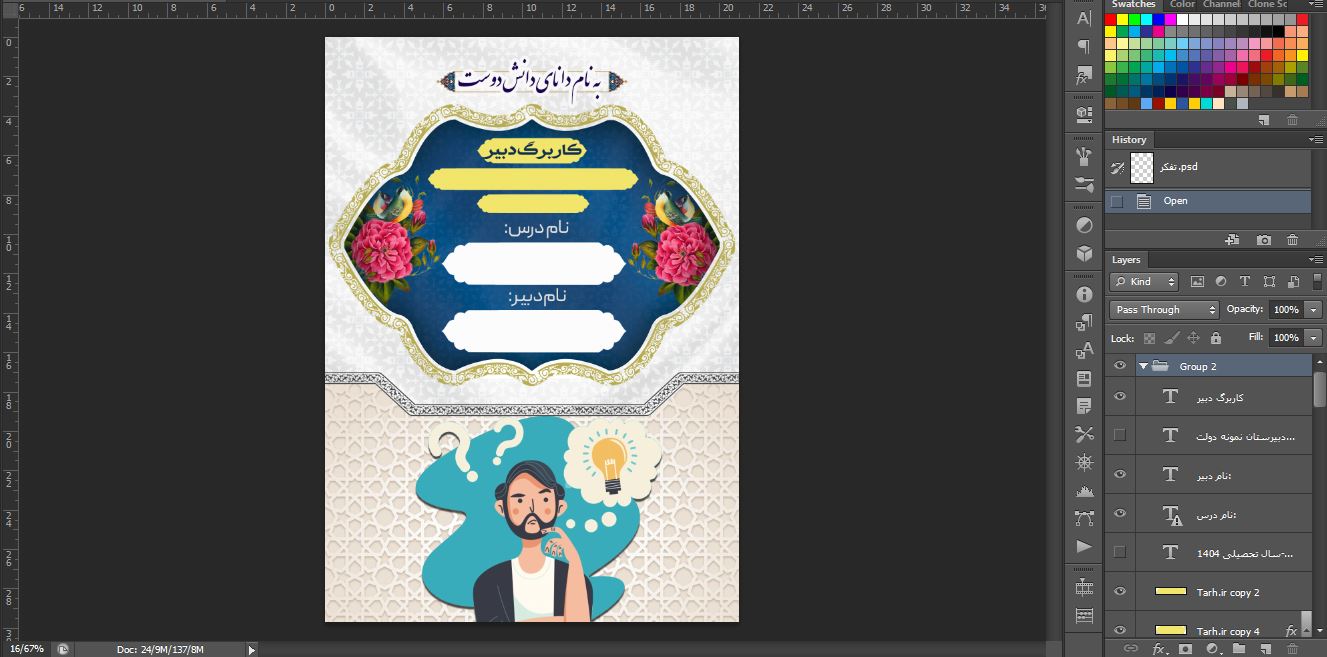The image size is (1327, 657).
Task: Set history brush source on Open state
Action: (1118, 201)
